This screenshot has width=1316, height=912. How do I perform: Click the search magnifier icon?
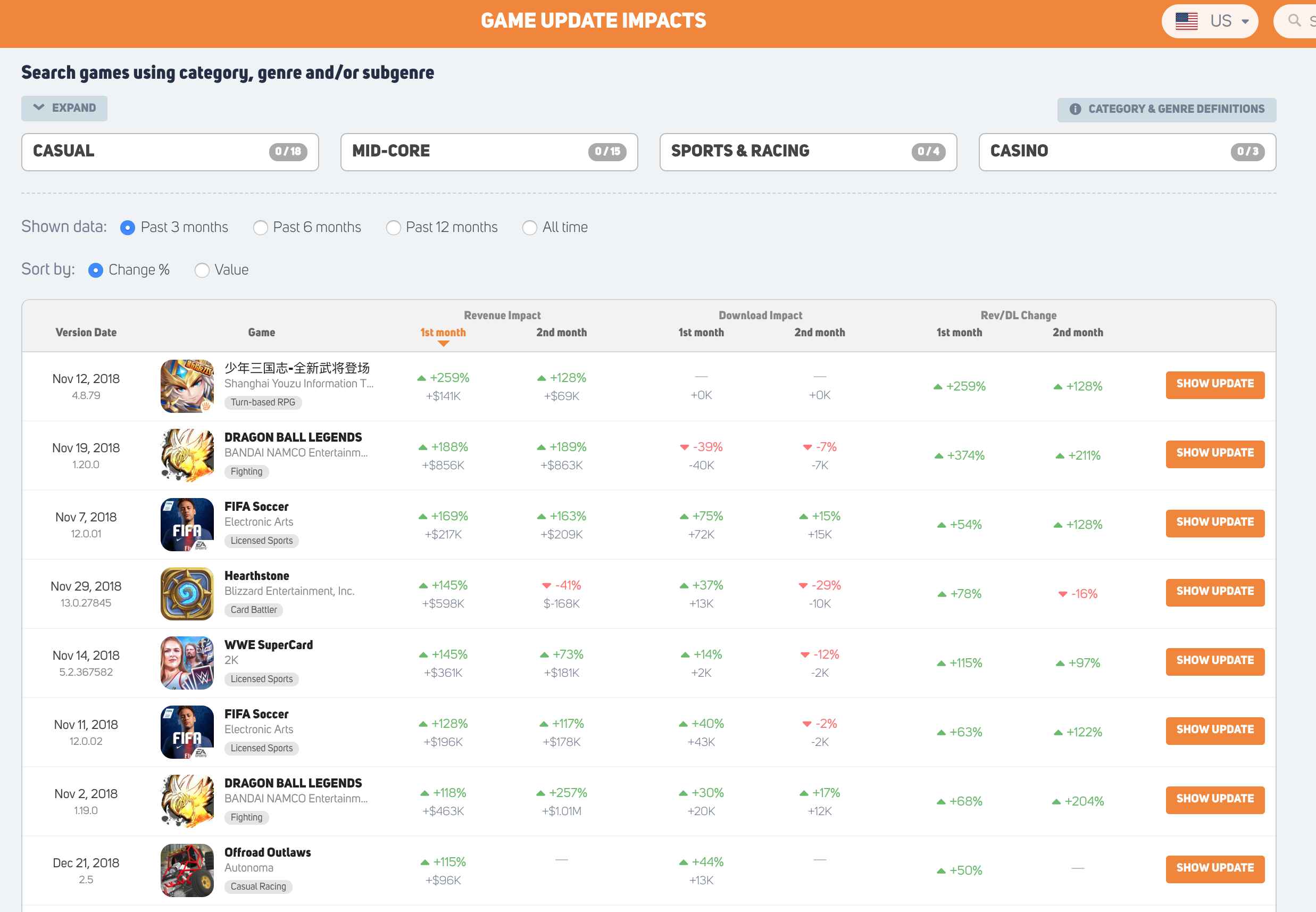pyautogui.click(x=1294, y=21)
